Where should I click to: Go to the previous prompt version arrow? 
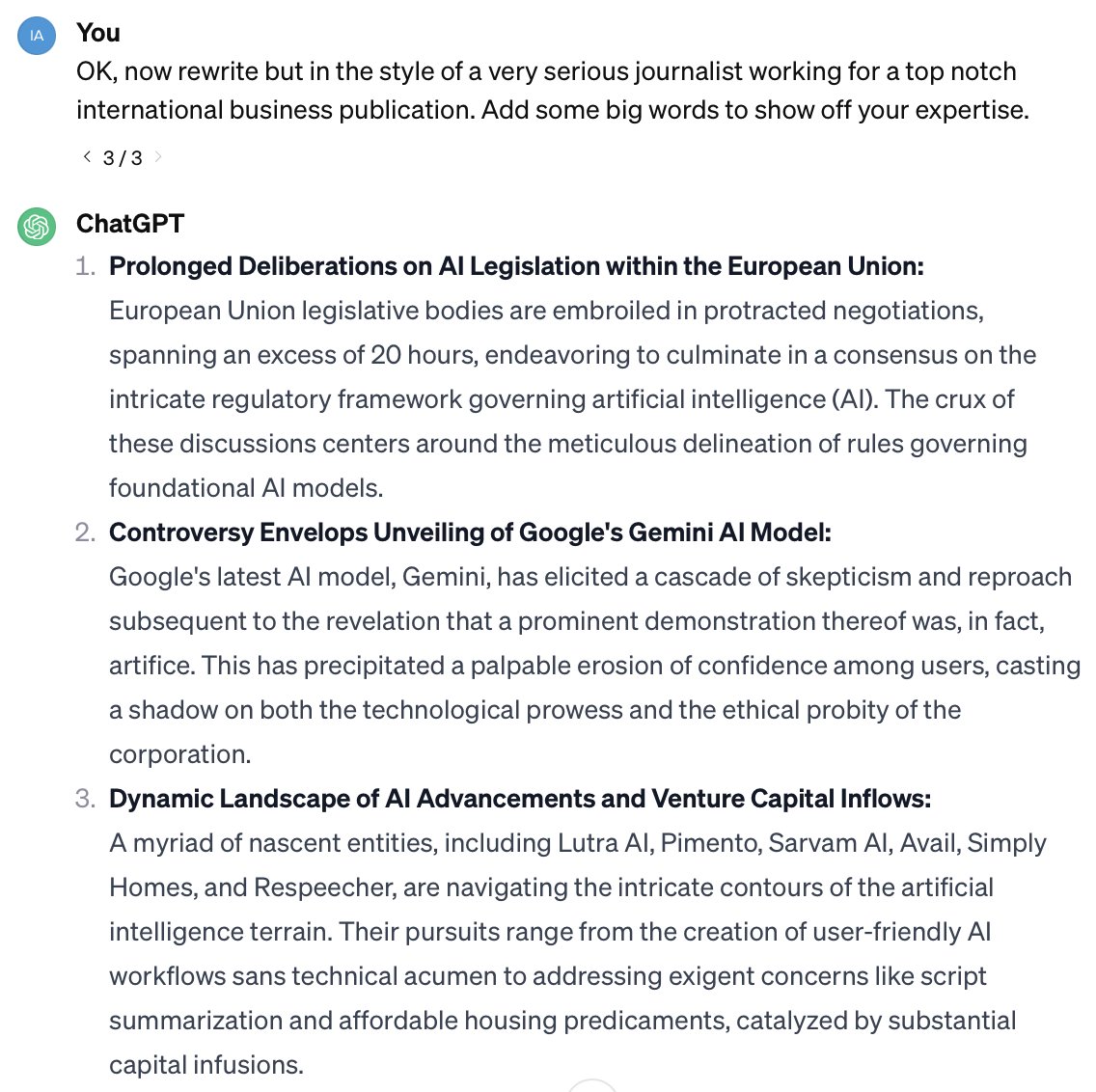tap(88, 156)
